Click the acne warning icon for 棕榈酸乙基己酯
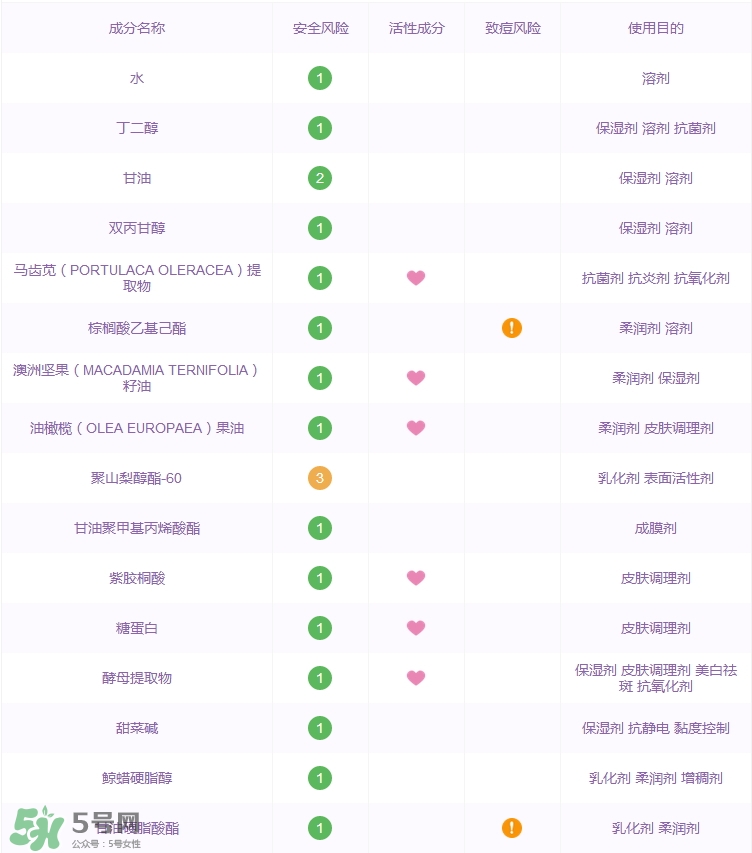 coord(512,328)
